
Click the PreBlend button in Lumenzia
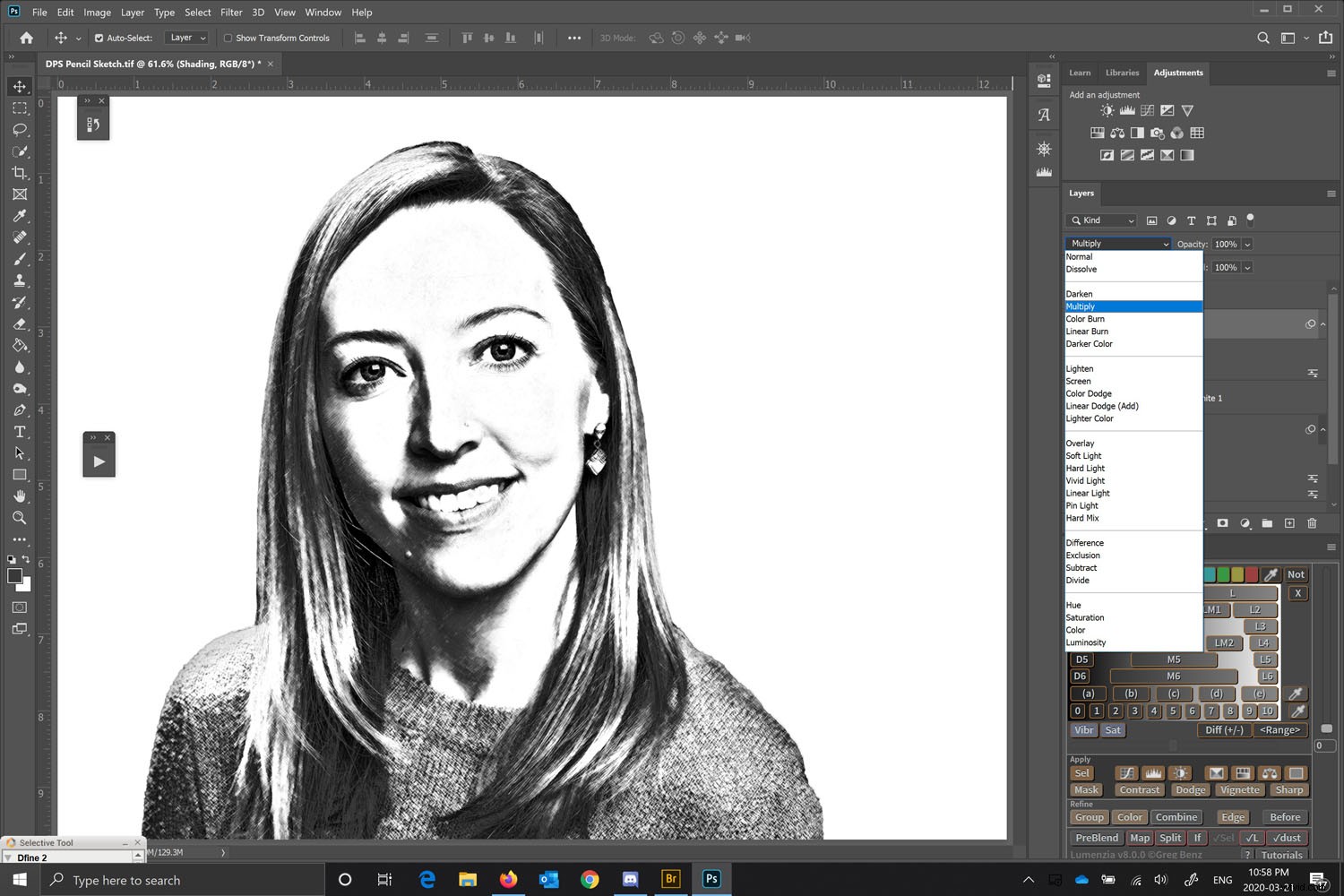1096,837
